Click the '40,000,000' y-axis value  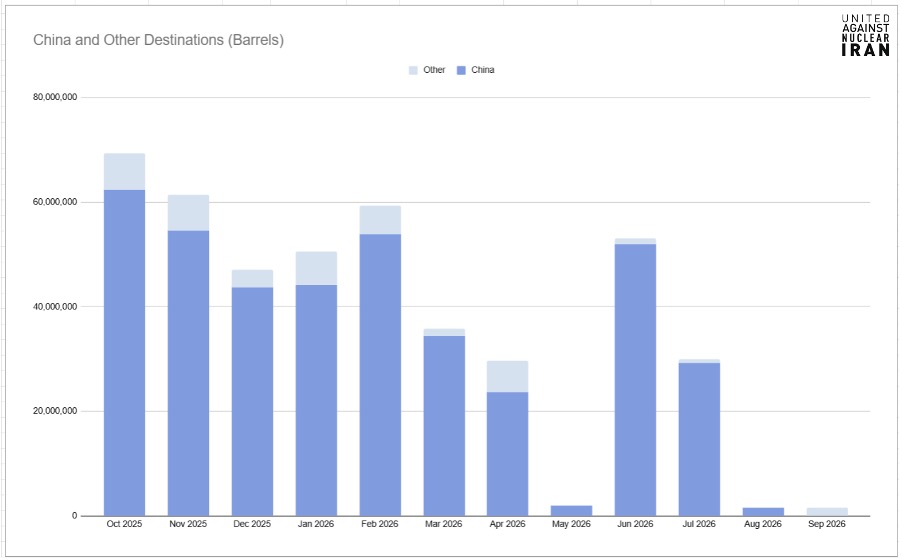(55, 307)
